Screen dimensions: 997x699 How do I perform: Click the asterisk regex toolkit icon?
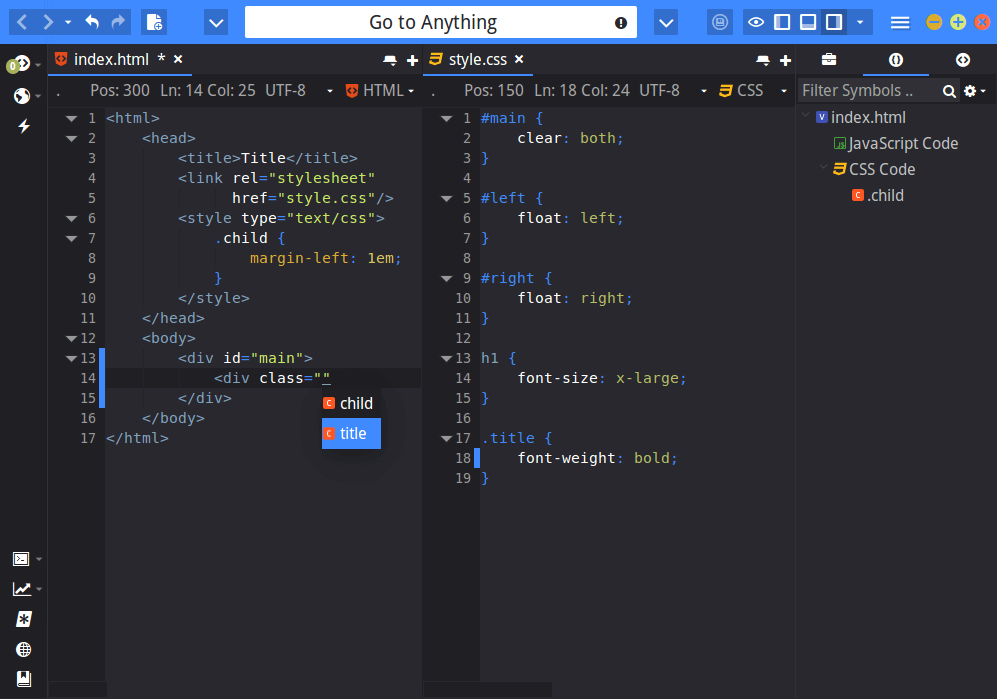click(24, 619)
